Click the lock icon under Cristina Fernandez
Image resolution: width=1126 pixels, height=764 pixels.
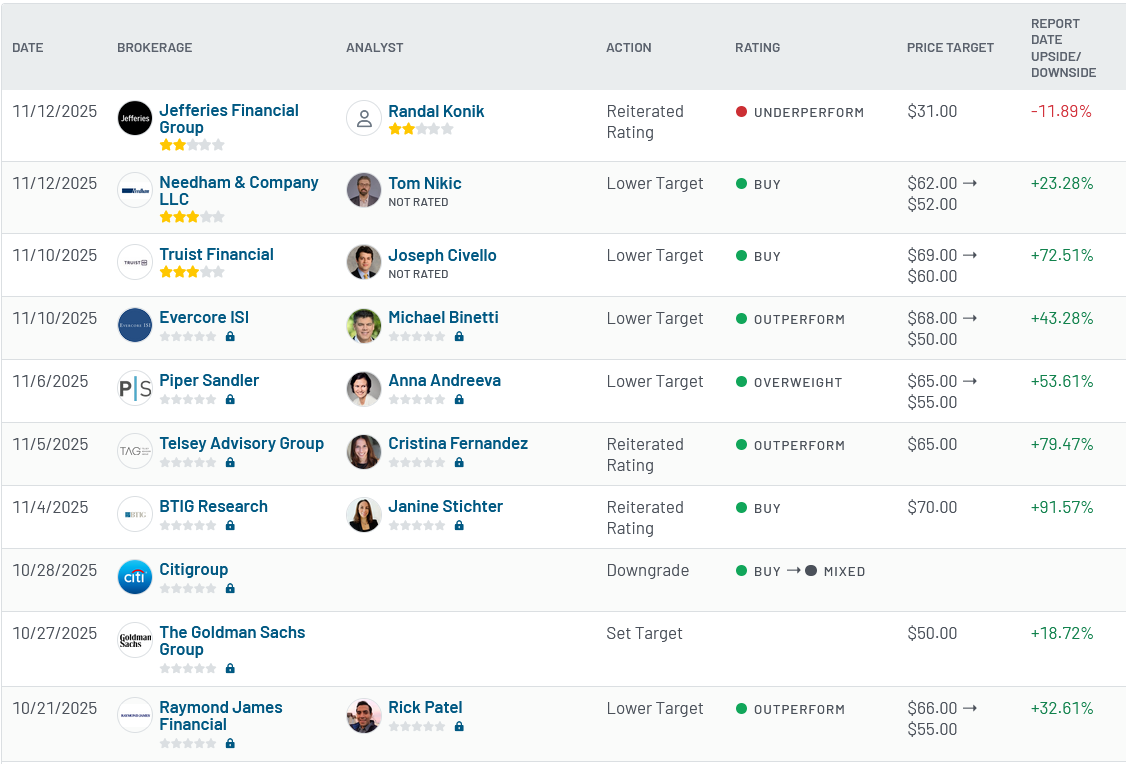(x=460, y=462)
